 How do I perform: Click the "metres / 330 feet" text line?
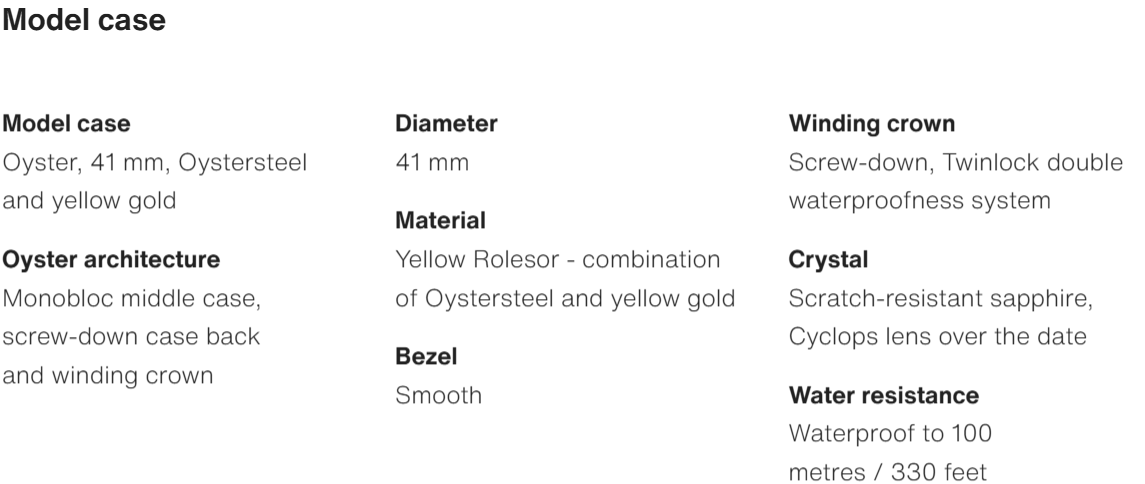[x=888, y=472]
